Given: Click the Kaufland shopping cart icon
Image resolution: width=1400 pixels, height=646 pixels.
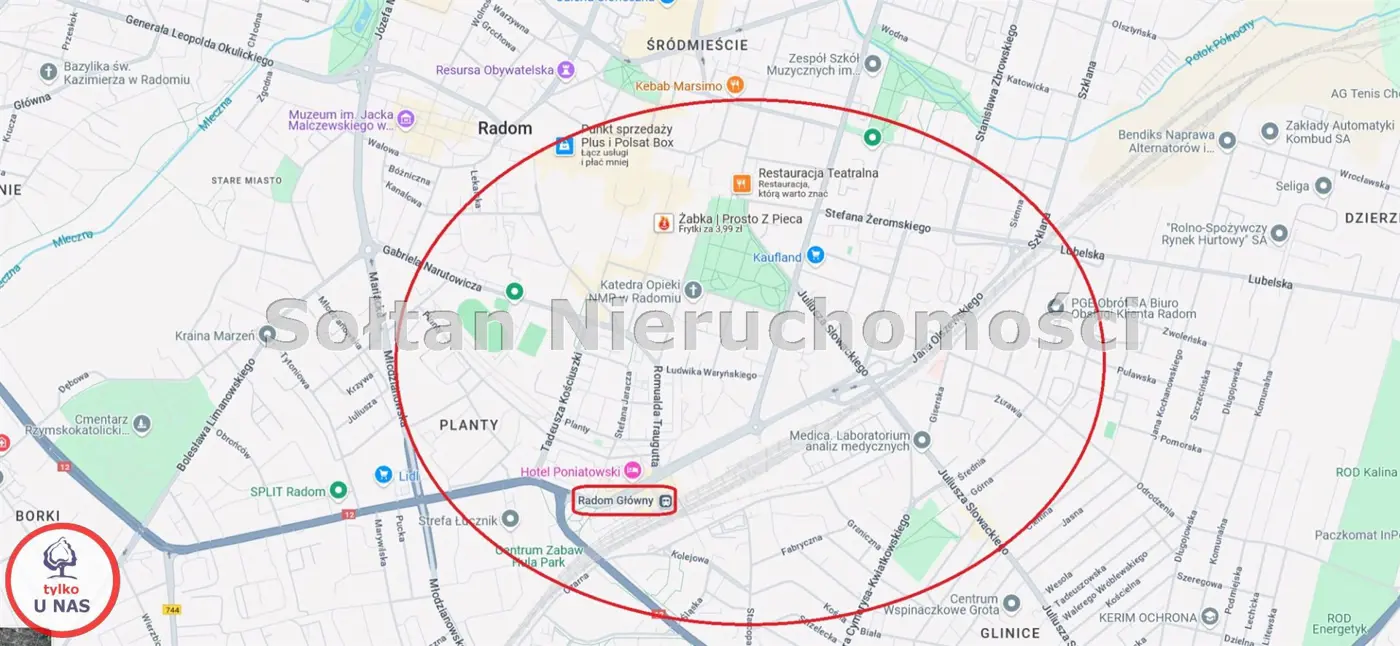Looking at the screenshot, I should pyautogui.click(x=815, y=256).
